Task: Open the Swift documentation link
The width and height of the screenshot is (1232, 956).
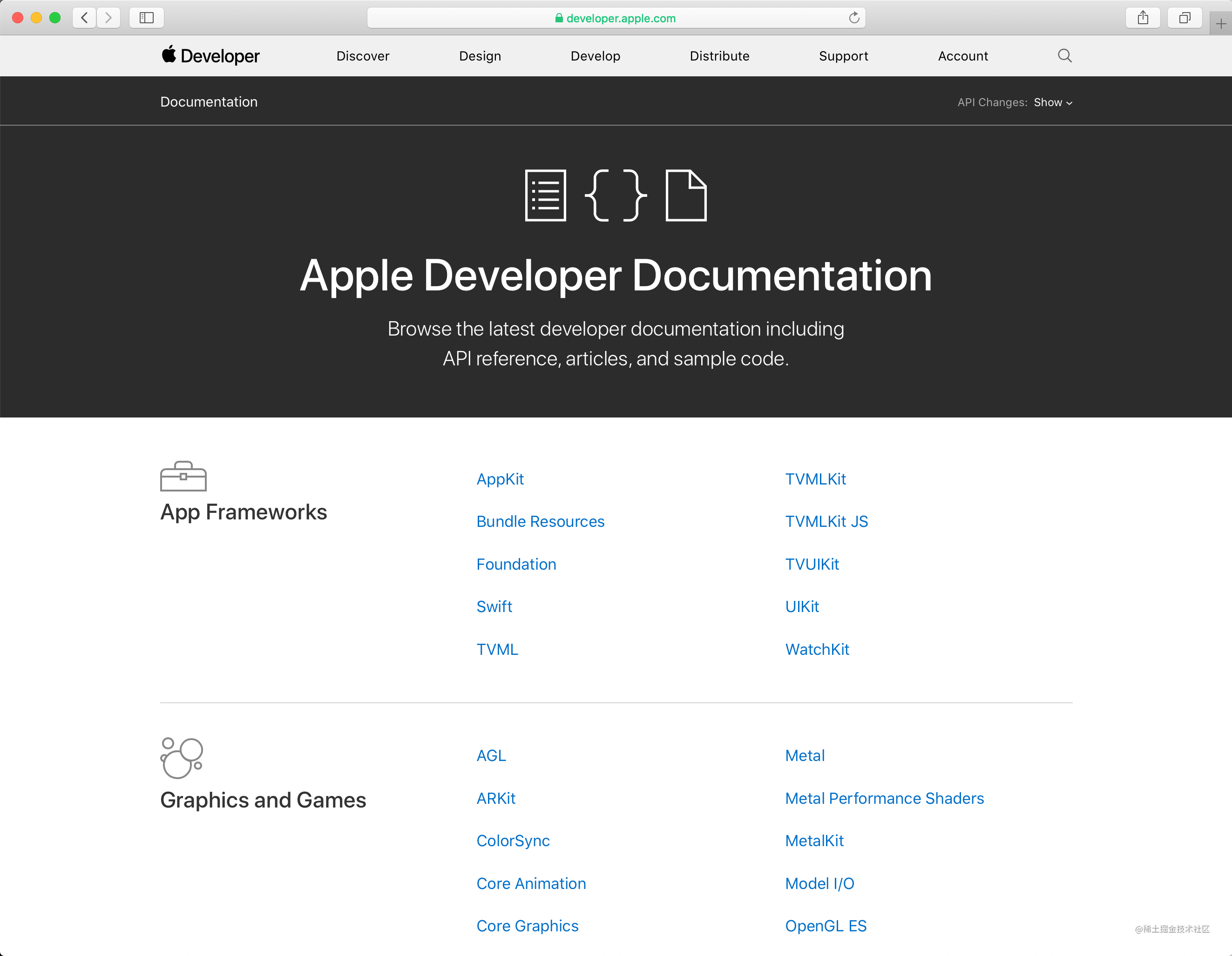Action: (494, 606)
